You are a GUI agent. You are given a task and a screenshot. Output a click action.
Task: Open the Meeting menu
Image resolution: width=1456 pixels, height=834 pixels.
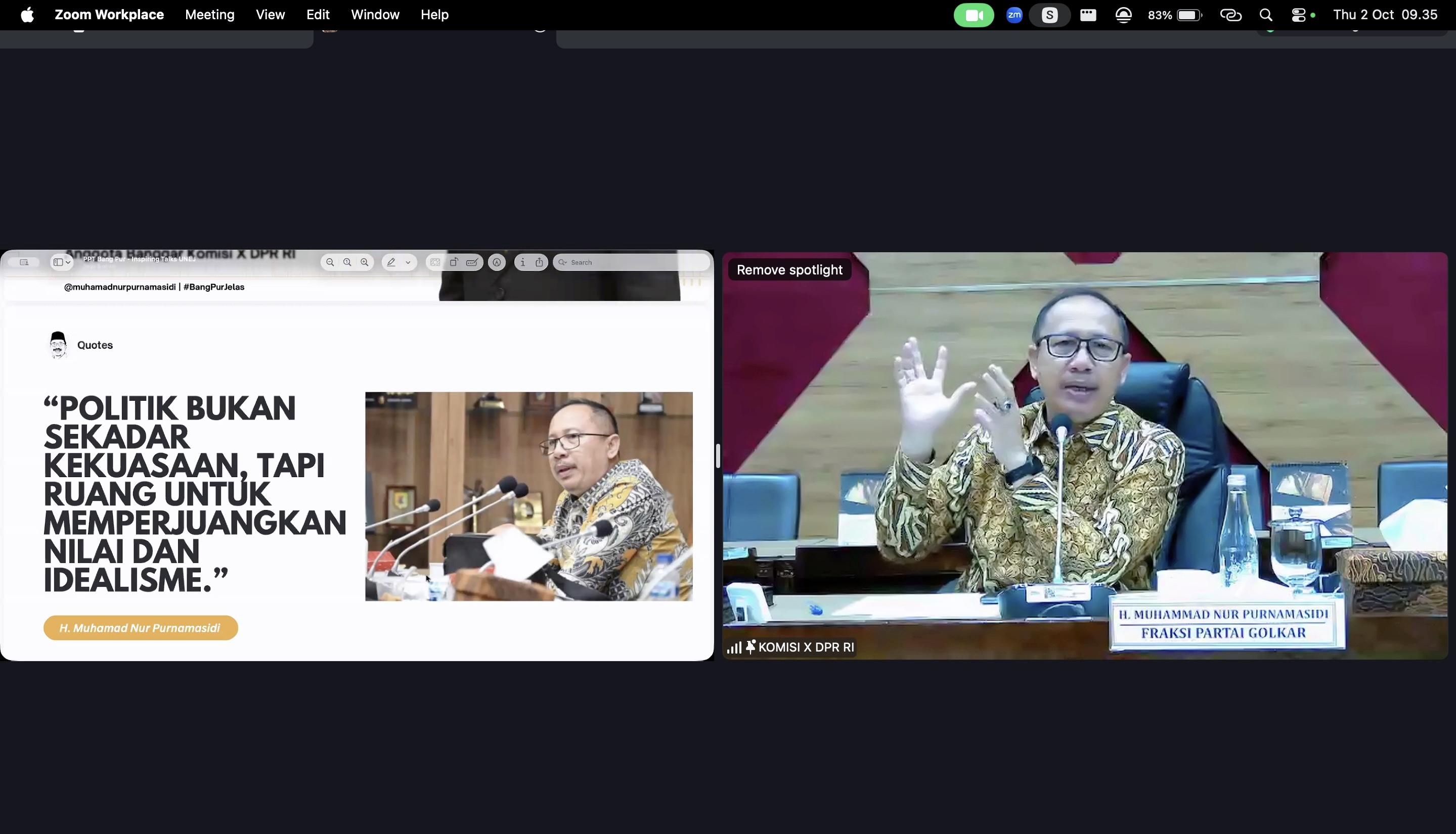[209, 14]
